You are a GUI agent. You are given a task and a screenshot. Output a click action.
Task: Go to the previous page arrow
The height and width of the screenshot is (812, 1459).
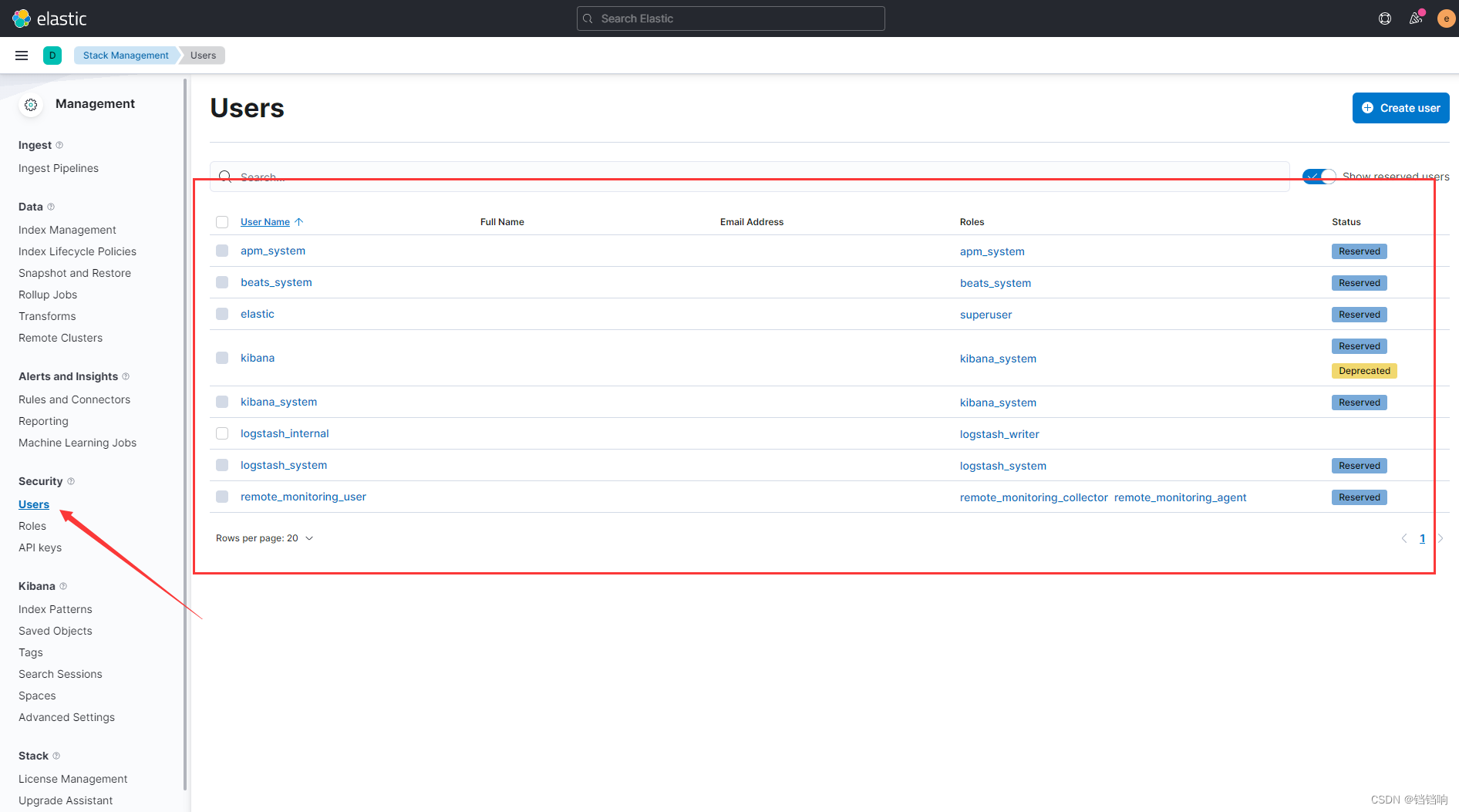[1404, 538]
